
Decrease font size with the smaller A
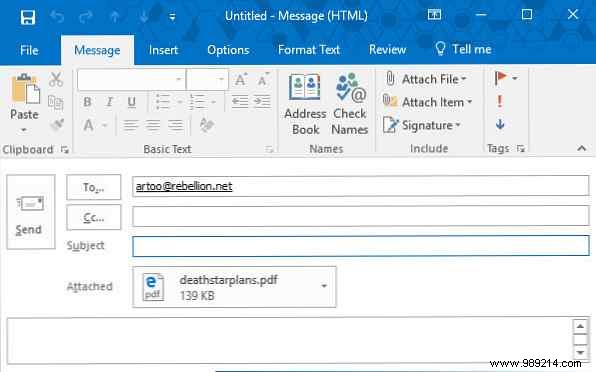coord(263,79)
